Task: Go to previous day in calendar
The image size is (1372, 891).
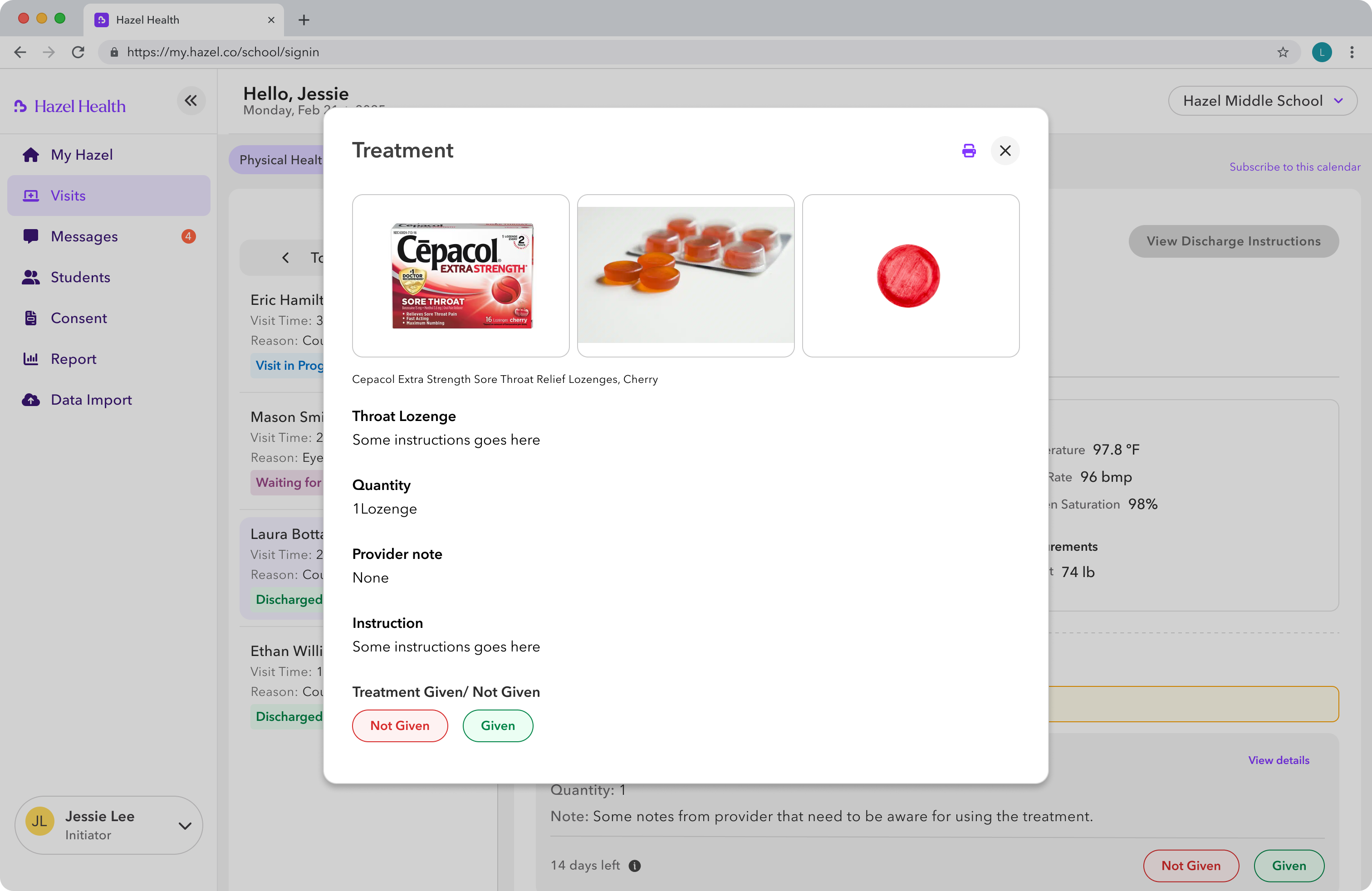Action: click(285, 258)
